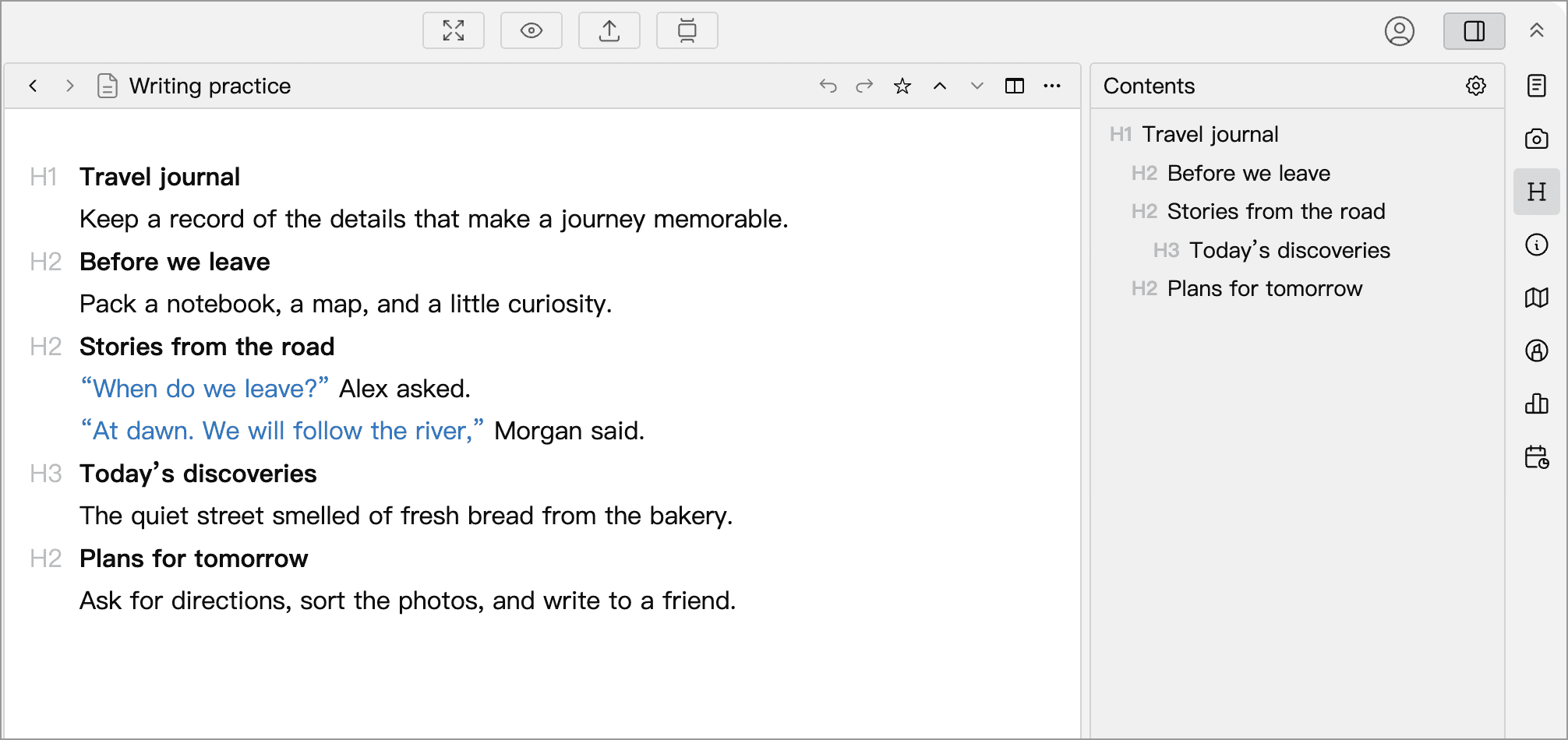Open the more options ellipsis menu
1568x740 pixels.
coord(1052,86)
